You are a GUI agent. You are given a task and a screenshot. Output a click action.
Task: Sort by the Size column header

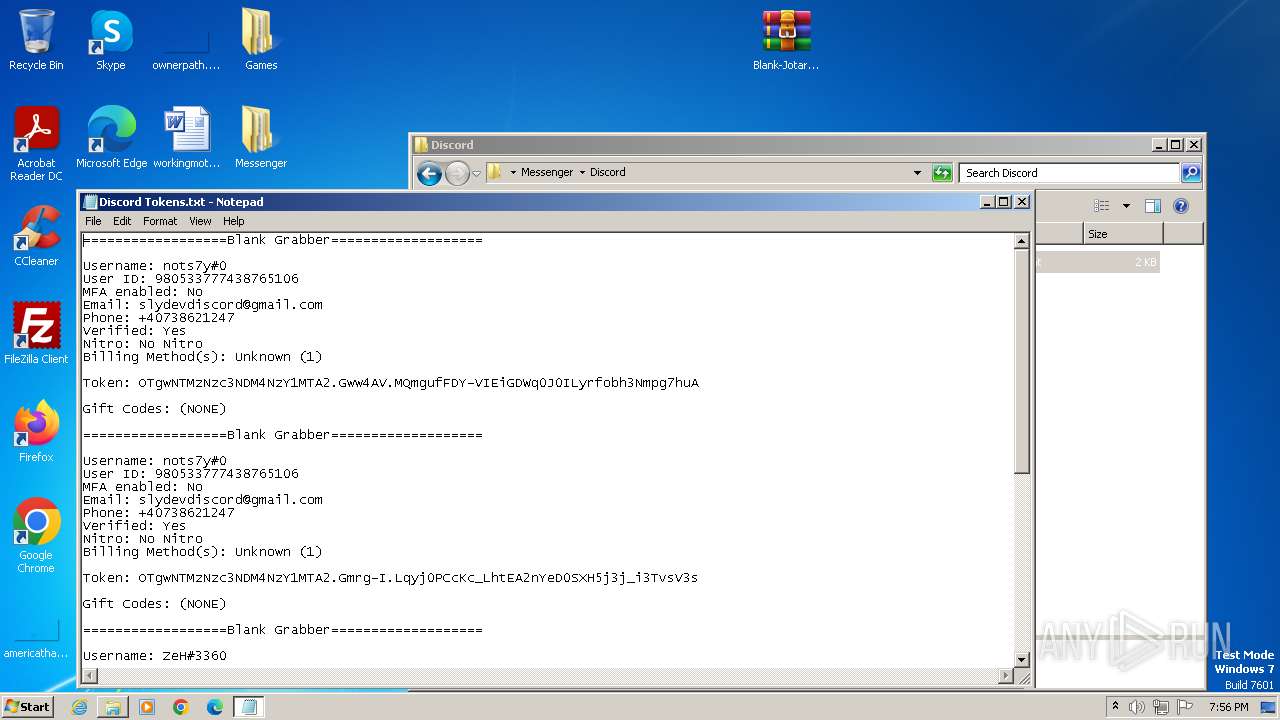click(x=1123, y=234)
